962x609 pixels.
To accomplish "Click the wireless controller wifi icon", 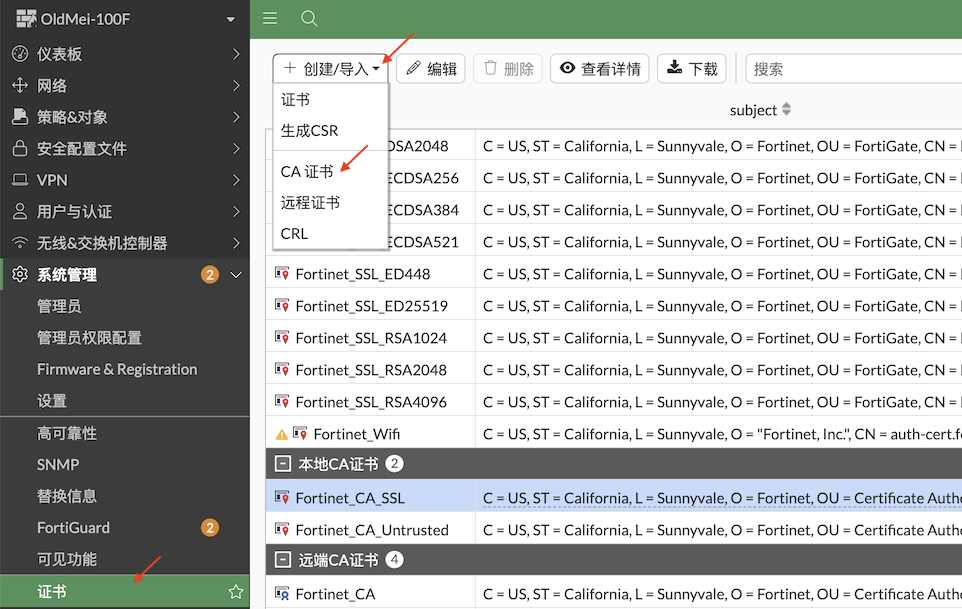I will point(20,243).
